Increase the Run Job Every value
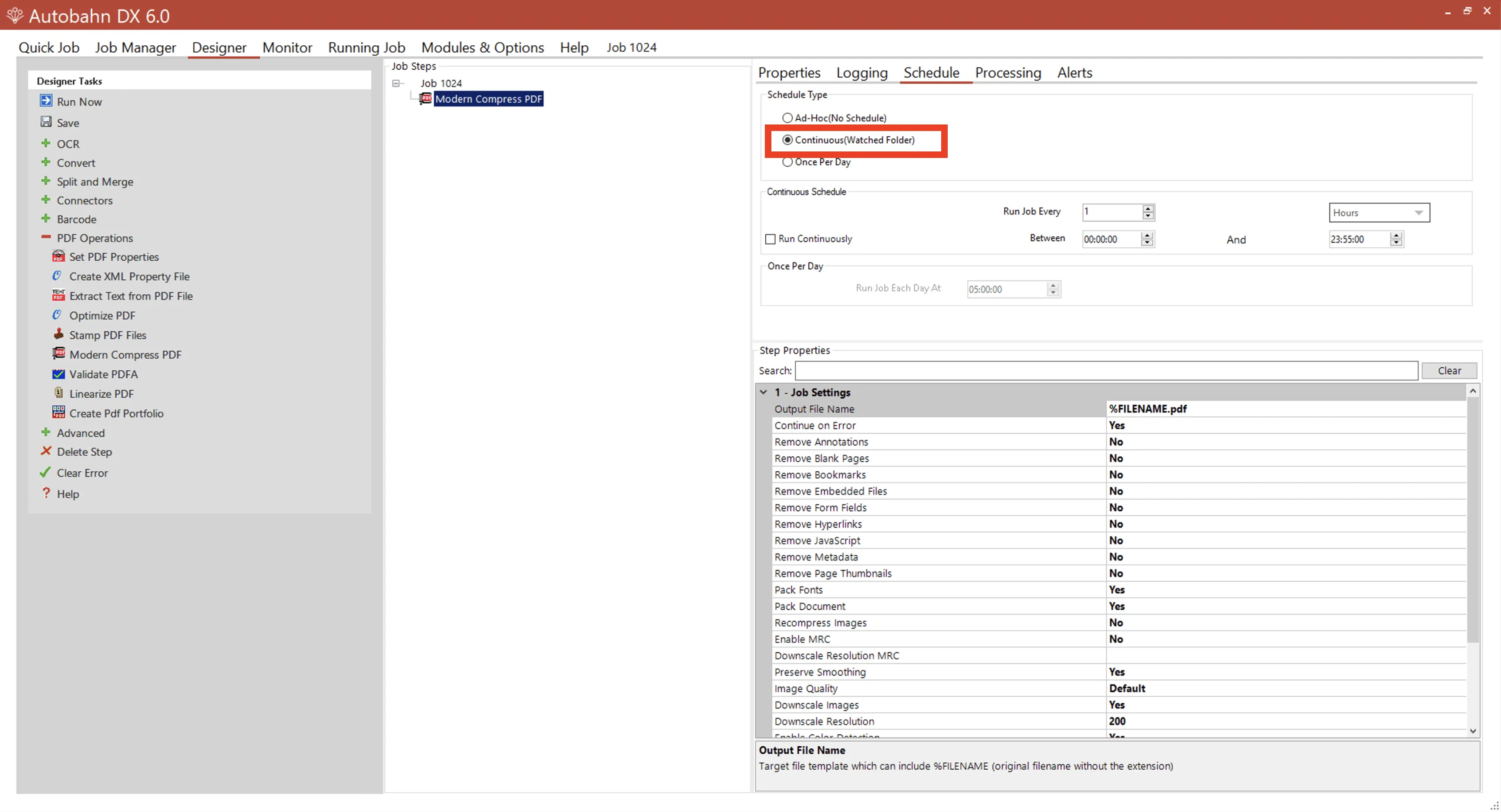The image size is (1501, 812). pyautogui.click(x=1148, y=208)
